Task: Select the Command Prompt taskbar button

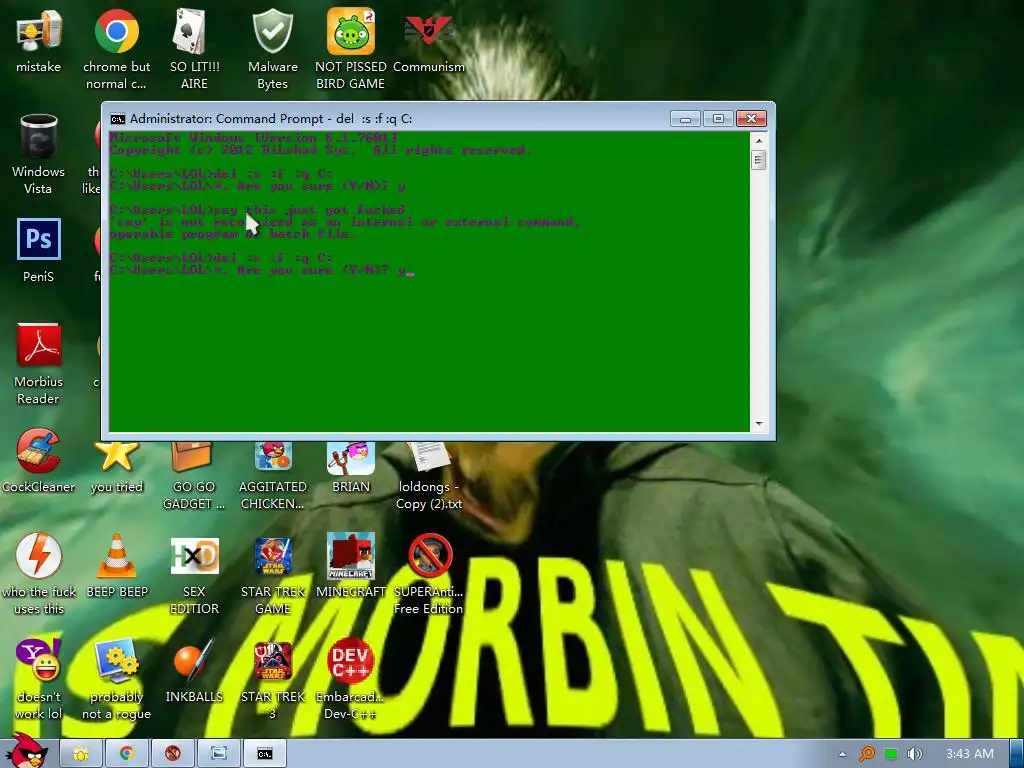Action: (x=264, y=754)
